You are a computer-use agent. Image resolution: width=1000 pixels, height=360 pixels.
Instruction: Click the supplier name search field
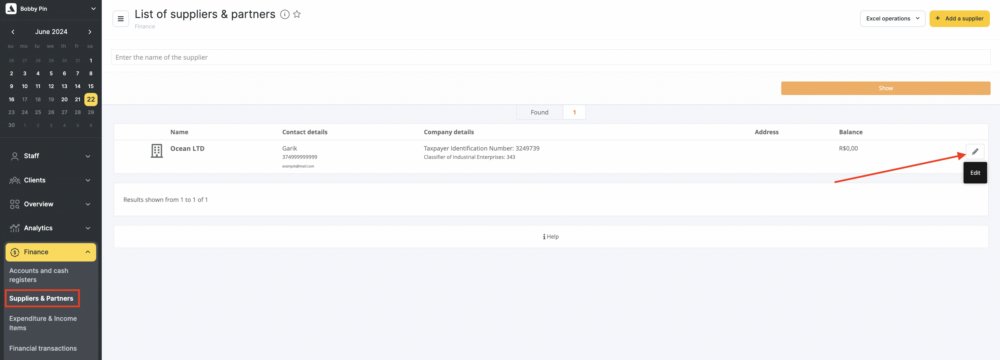tap(551, 57)
